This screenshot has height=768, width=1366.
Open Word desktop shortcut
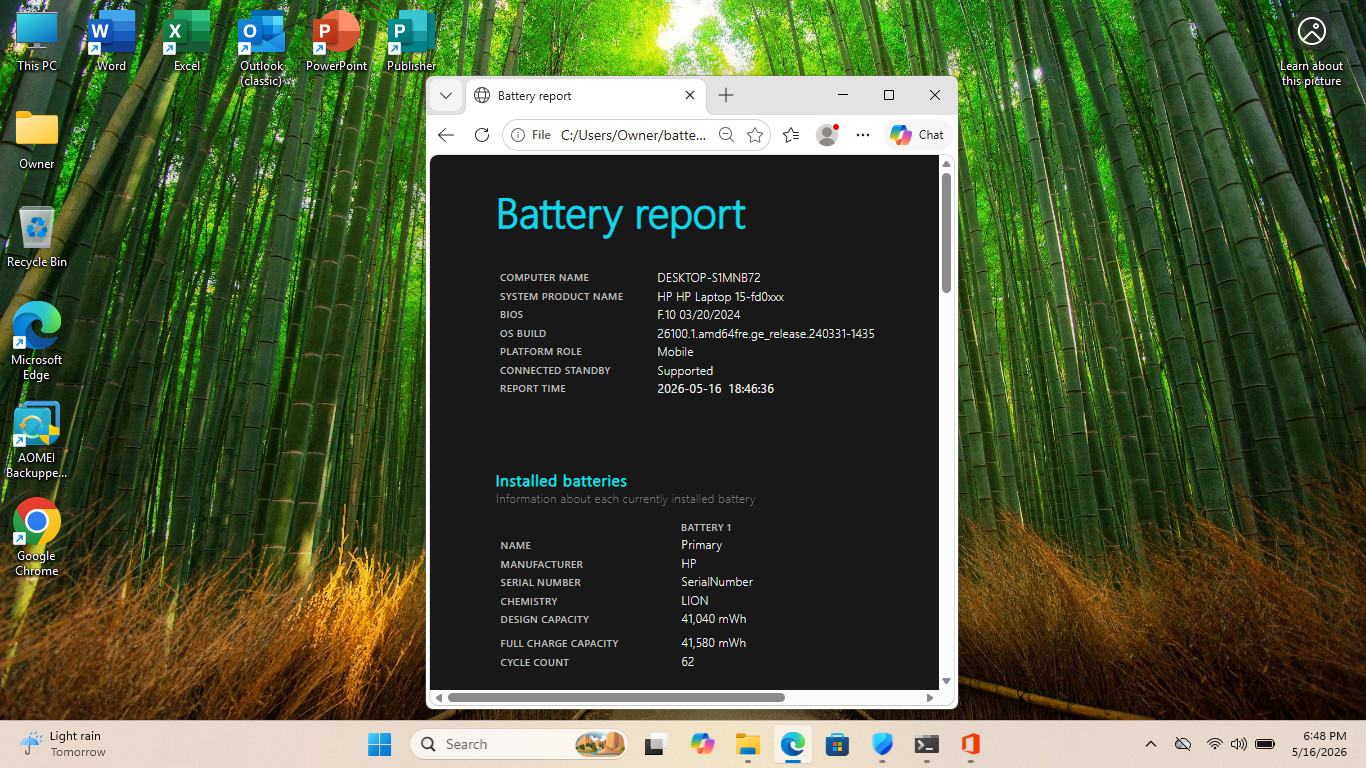(x=111, y=41)
